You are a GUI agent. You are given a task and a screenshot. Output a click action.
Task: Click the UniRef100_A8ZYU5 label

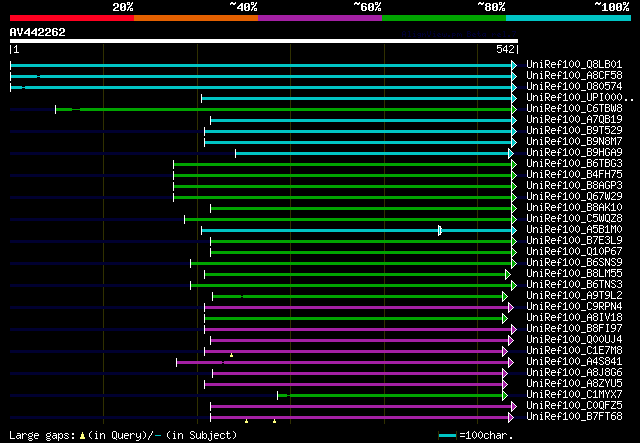click(x=574, y=384)
